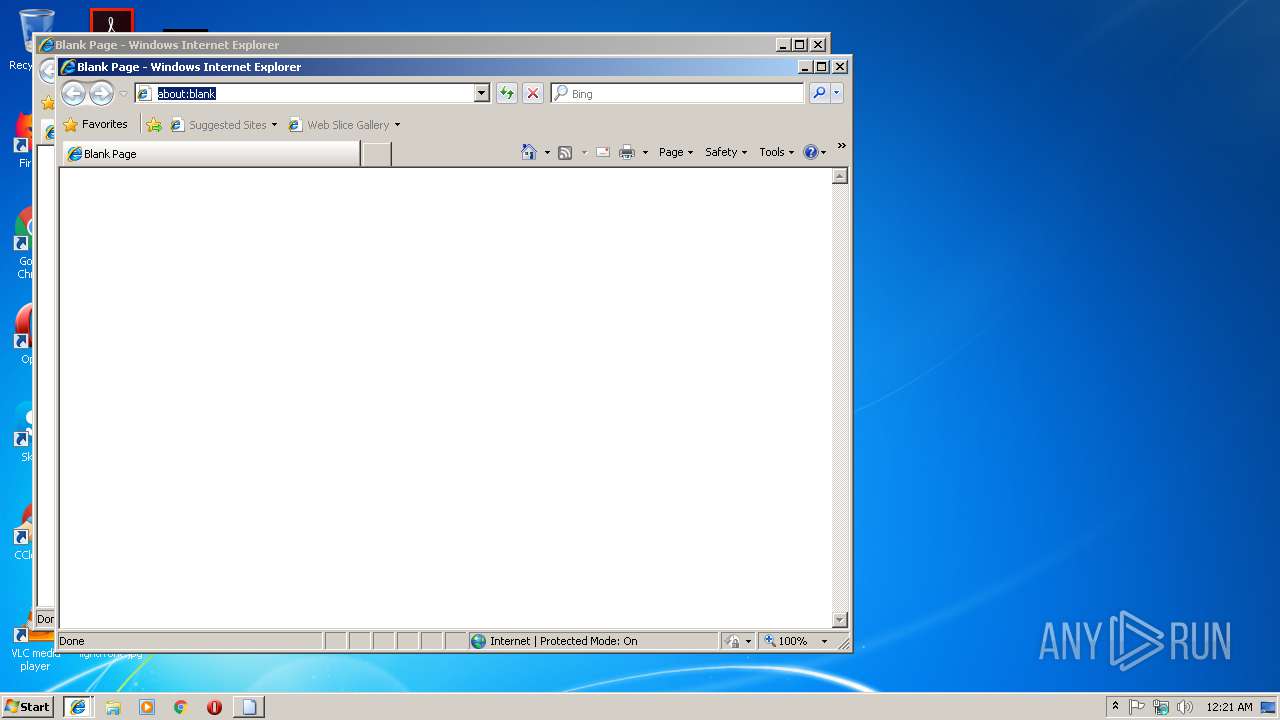Open the recent pages dropdown arrow
This screenshot has width=1280, height=720.
tap(123, 94)
